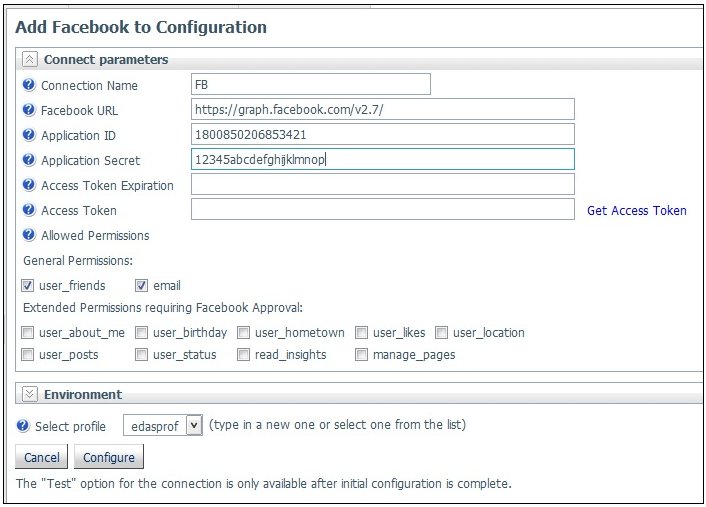Click help icon next to Access Token
Image resolution: width=706 pixels, height=507 pixels.
(x=29, y=210)
